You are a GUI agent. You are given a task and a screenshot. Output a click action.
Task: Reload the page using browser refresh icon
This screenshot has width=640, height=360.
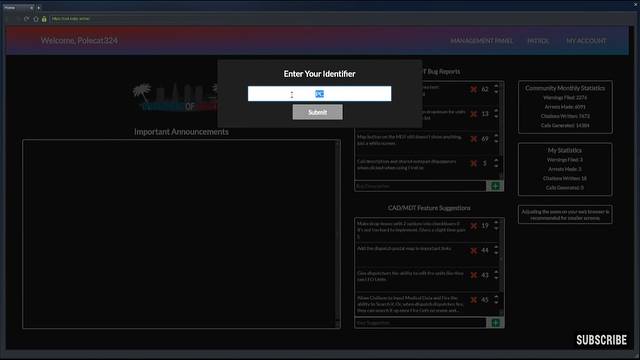pyautogui.click(x=27, y=19)
